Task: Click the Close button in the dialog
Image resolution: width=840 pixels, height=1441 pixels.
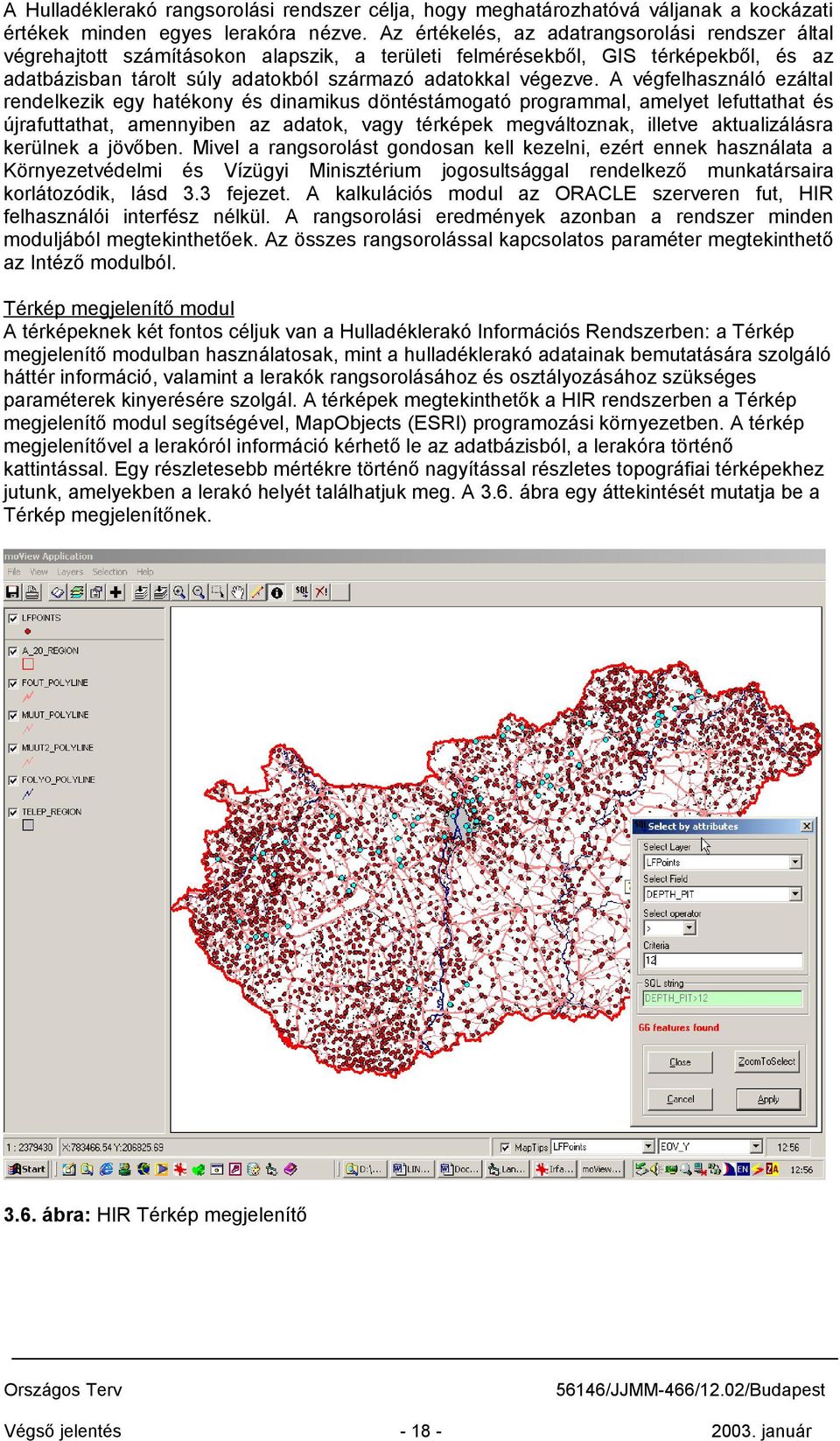Action: 680,1062
